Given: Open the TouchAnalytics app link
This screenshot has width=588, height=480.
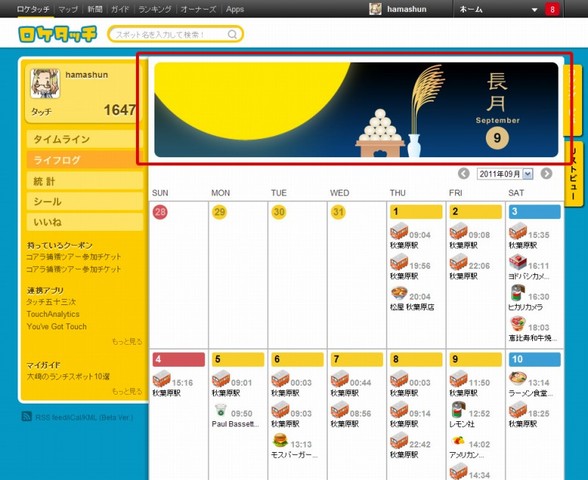Looking at the screenshot, I should [53, 314].
